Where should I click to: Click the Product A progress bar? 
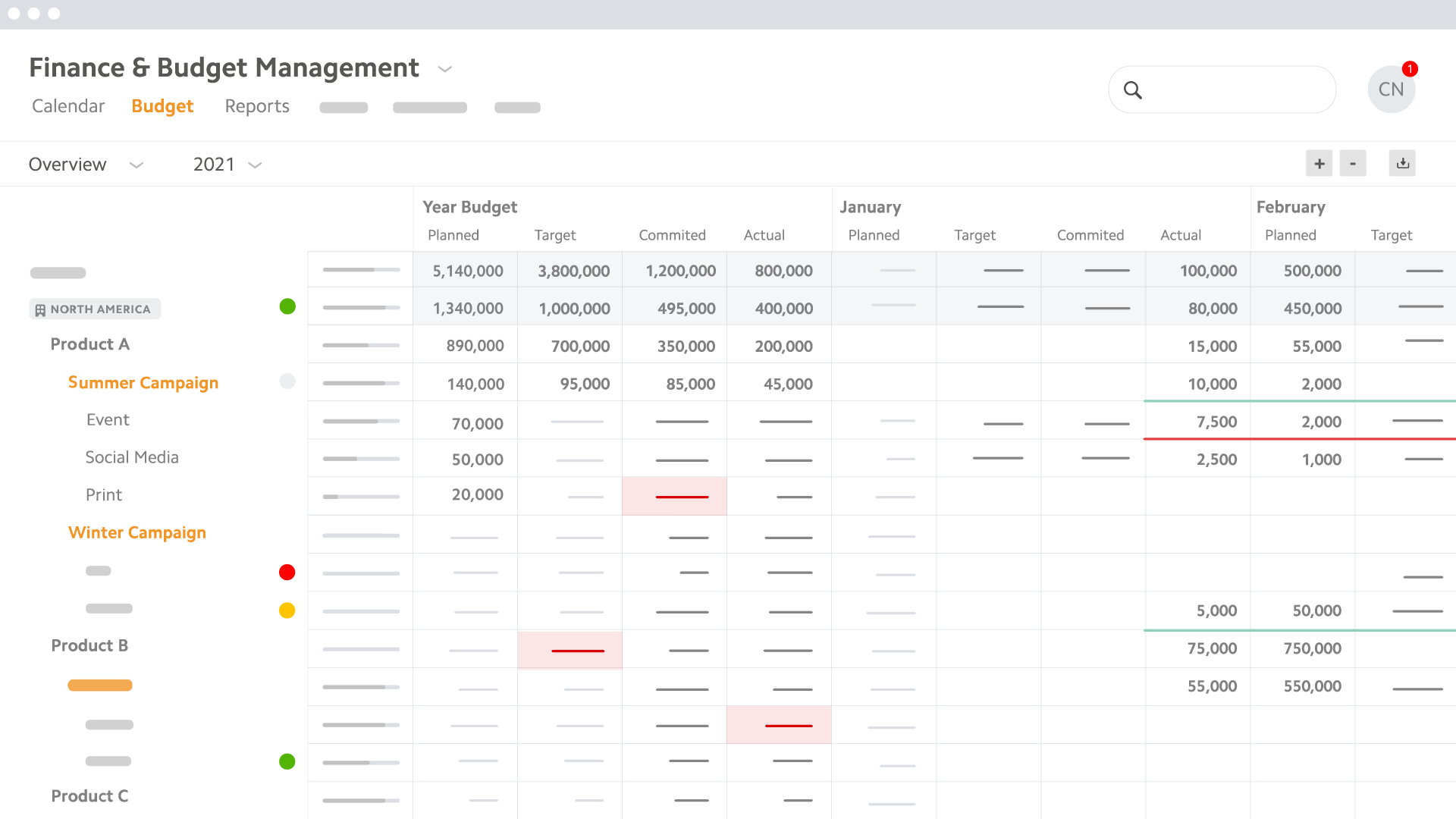(361, 346)
